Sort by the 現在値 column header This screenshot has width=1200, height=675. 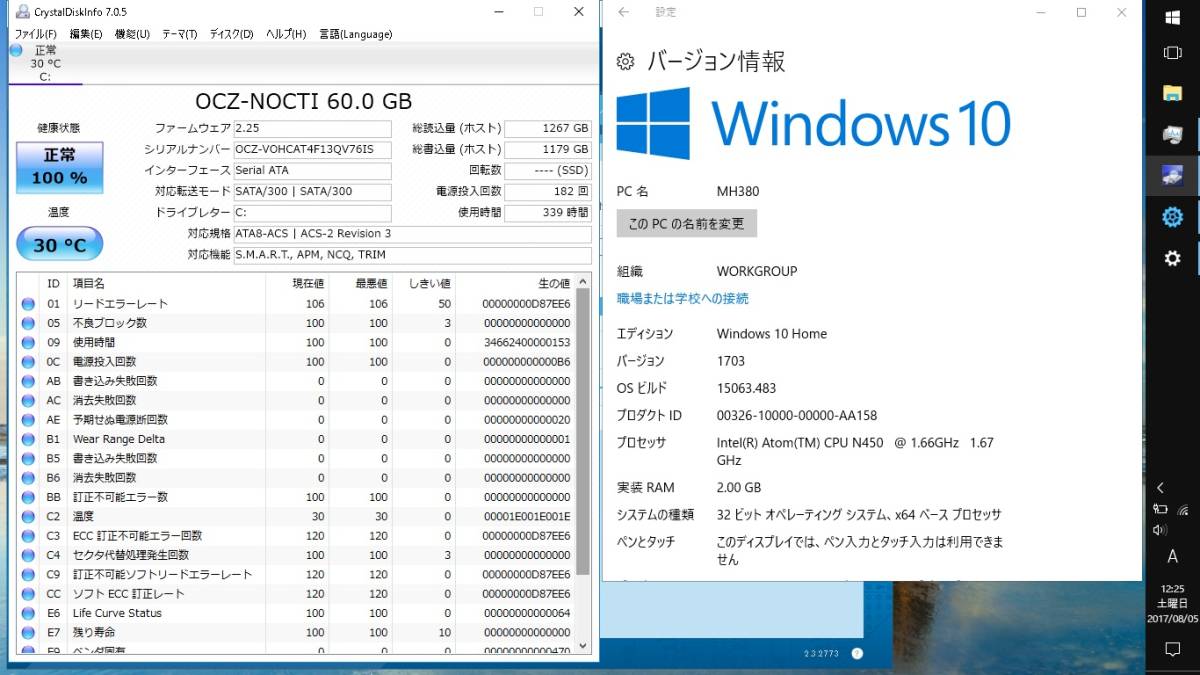(x=297, y=284)
